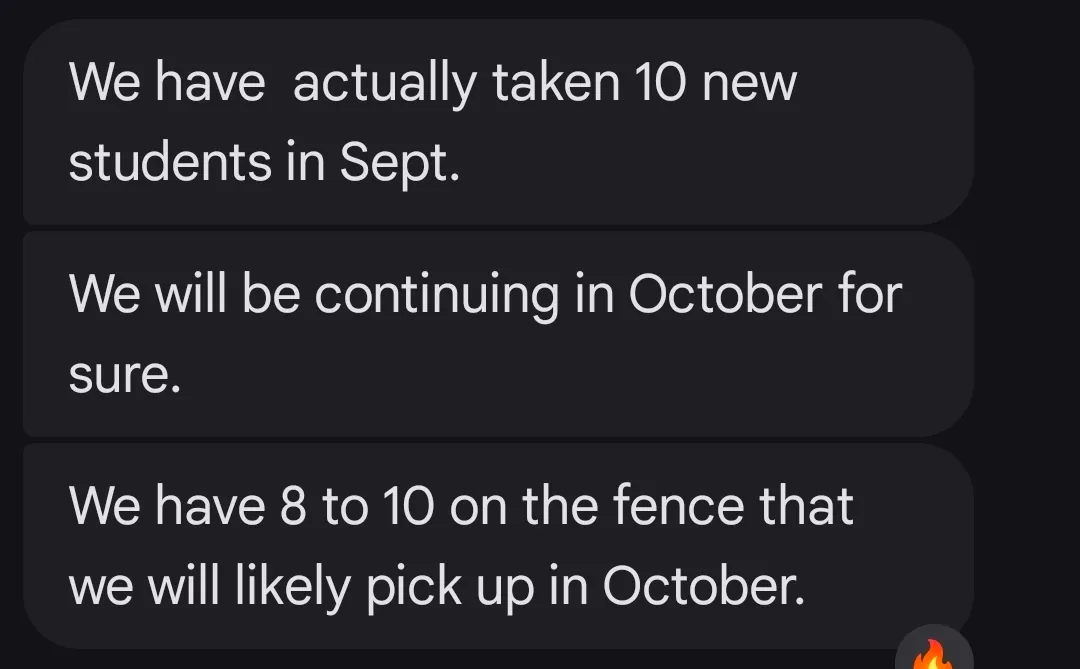Click the word 'new' in first message
This screenshot has width=1080, height=669.
pos(749,82)
